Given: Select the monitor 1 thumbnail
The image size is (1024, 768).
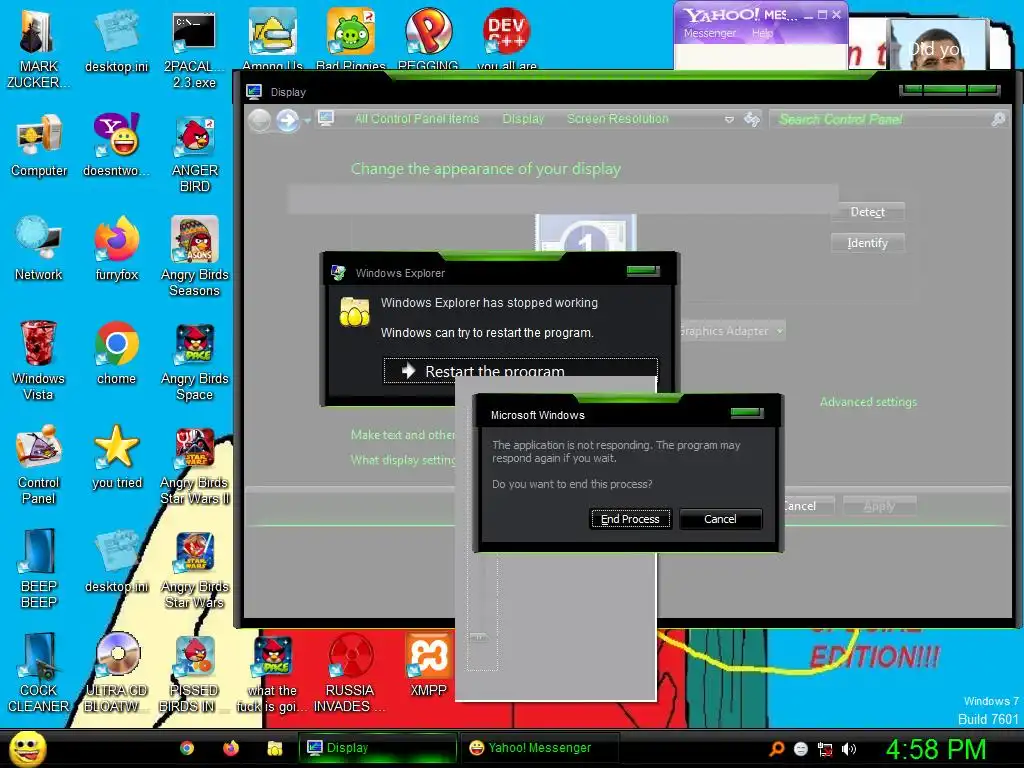Looking at the screenshot, I should coord(586,233).
